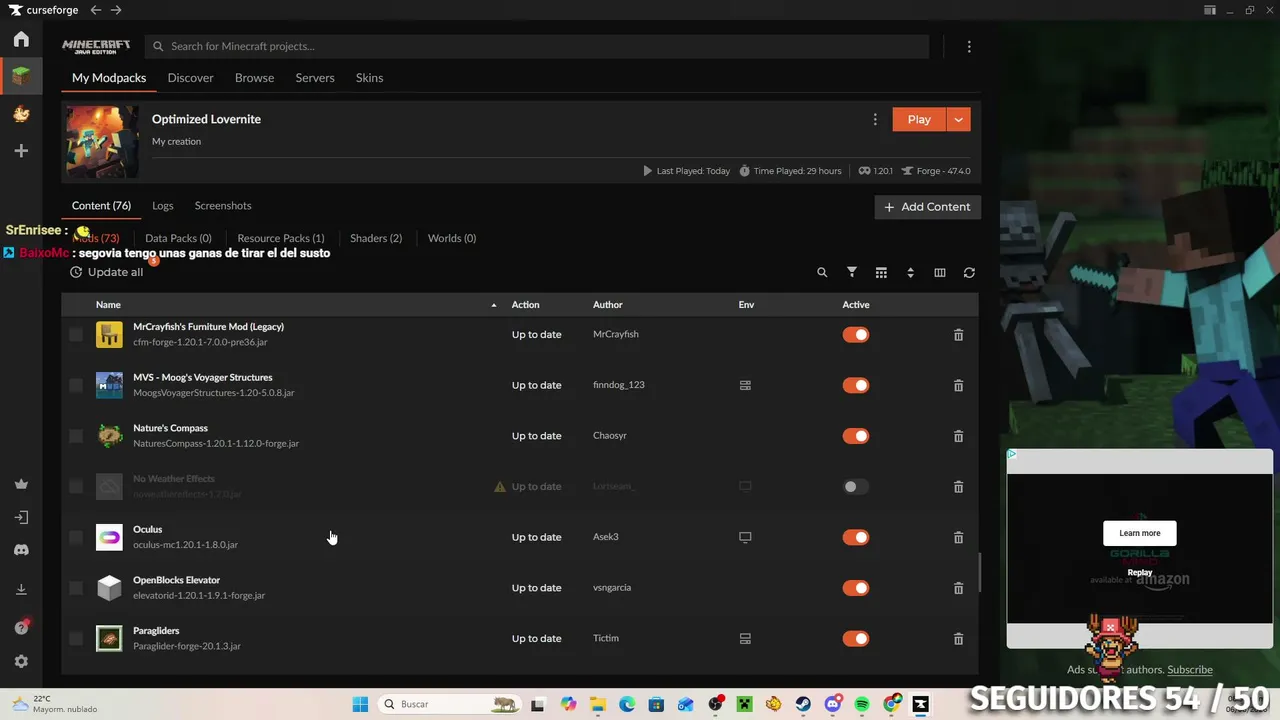Show the Worlds (0) tab
The width and height of the screenshot is (1280, 720).
(x=452, y=238)
